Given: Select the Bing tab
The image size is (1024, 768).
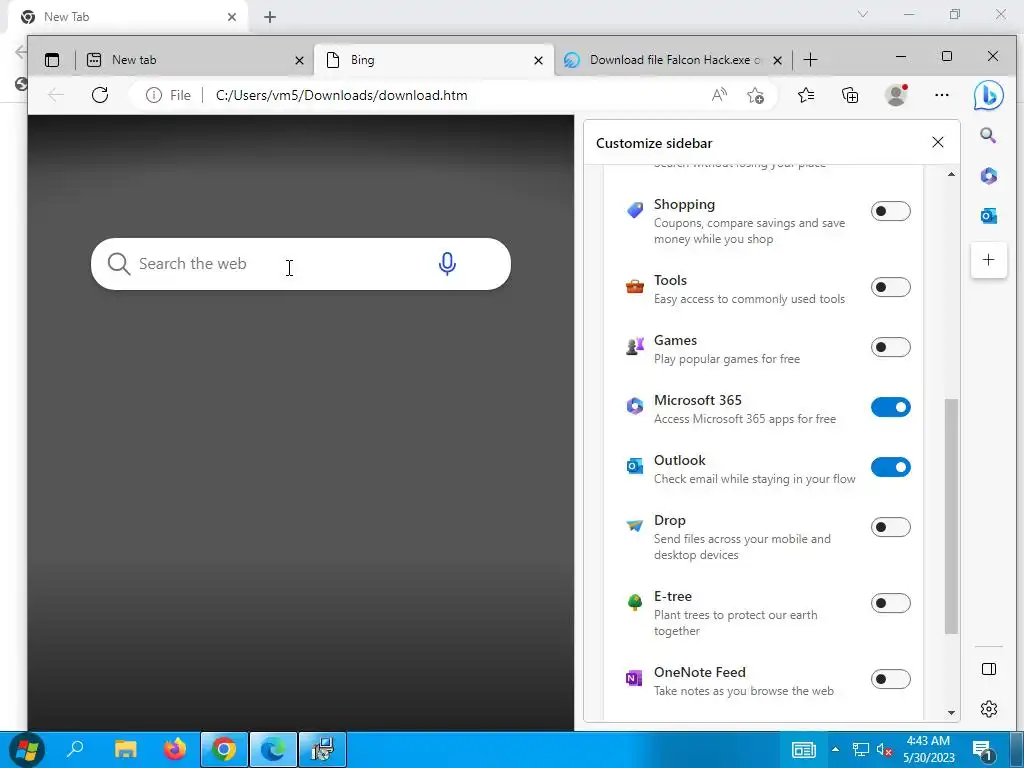Looking at the screenshot, I should [434, 60].
